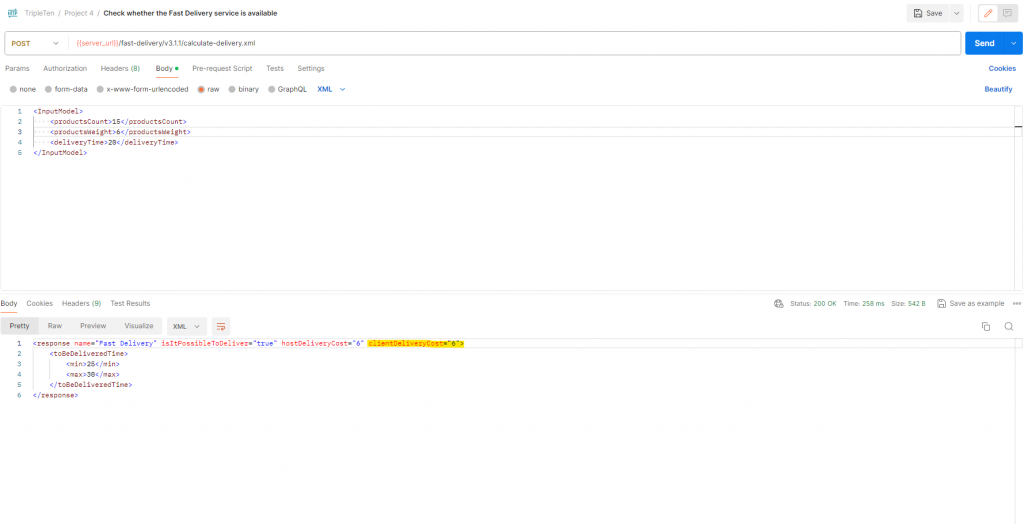Open the response XML format dropdown
The image size is (1024, 524).
tap(185, 326)
